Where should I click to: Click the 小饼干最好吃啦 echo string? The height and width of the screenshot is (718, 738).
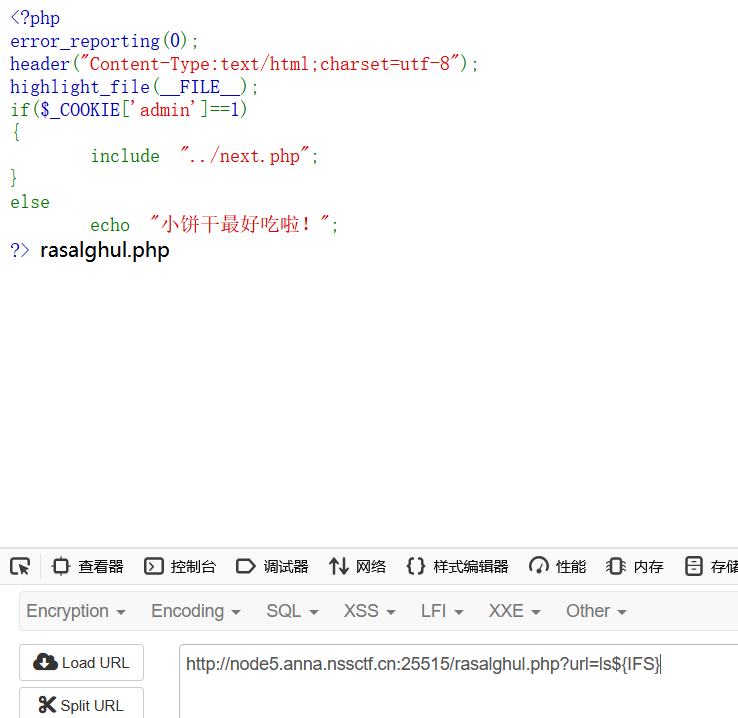pyautogui.click(x=240, y=224)
